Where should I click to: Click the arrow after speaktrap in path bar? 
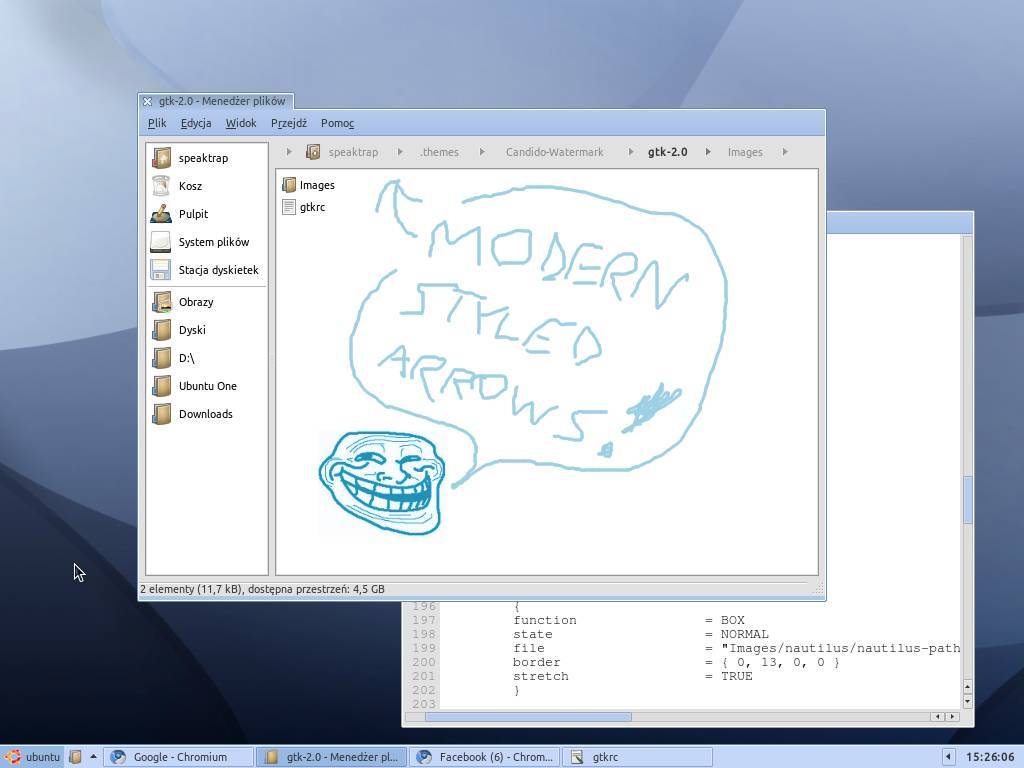coord(400,152)
